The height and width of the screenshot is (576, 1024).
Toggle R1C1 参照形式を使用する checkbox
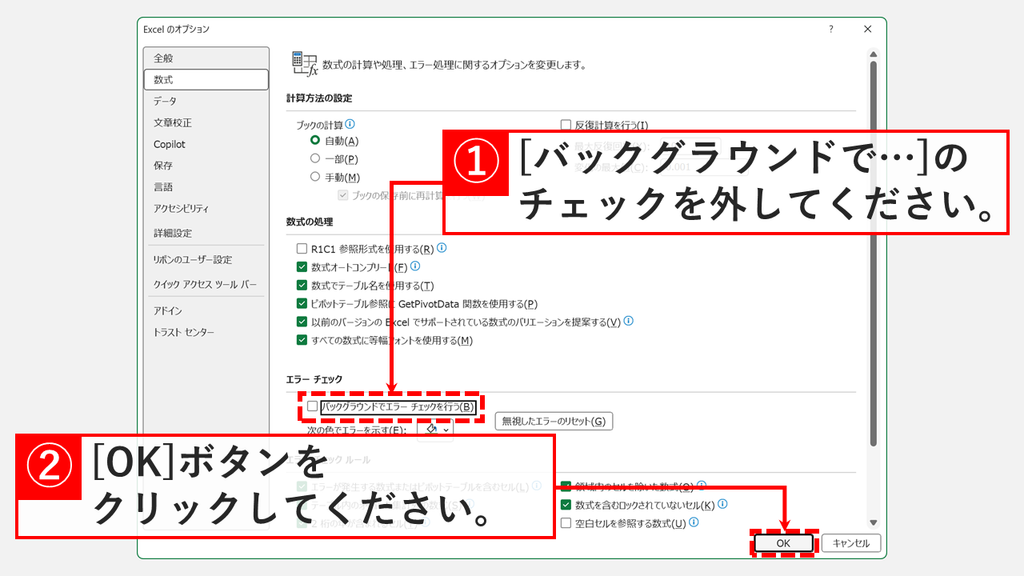[x=302, y=249]
